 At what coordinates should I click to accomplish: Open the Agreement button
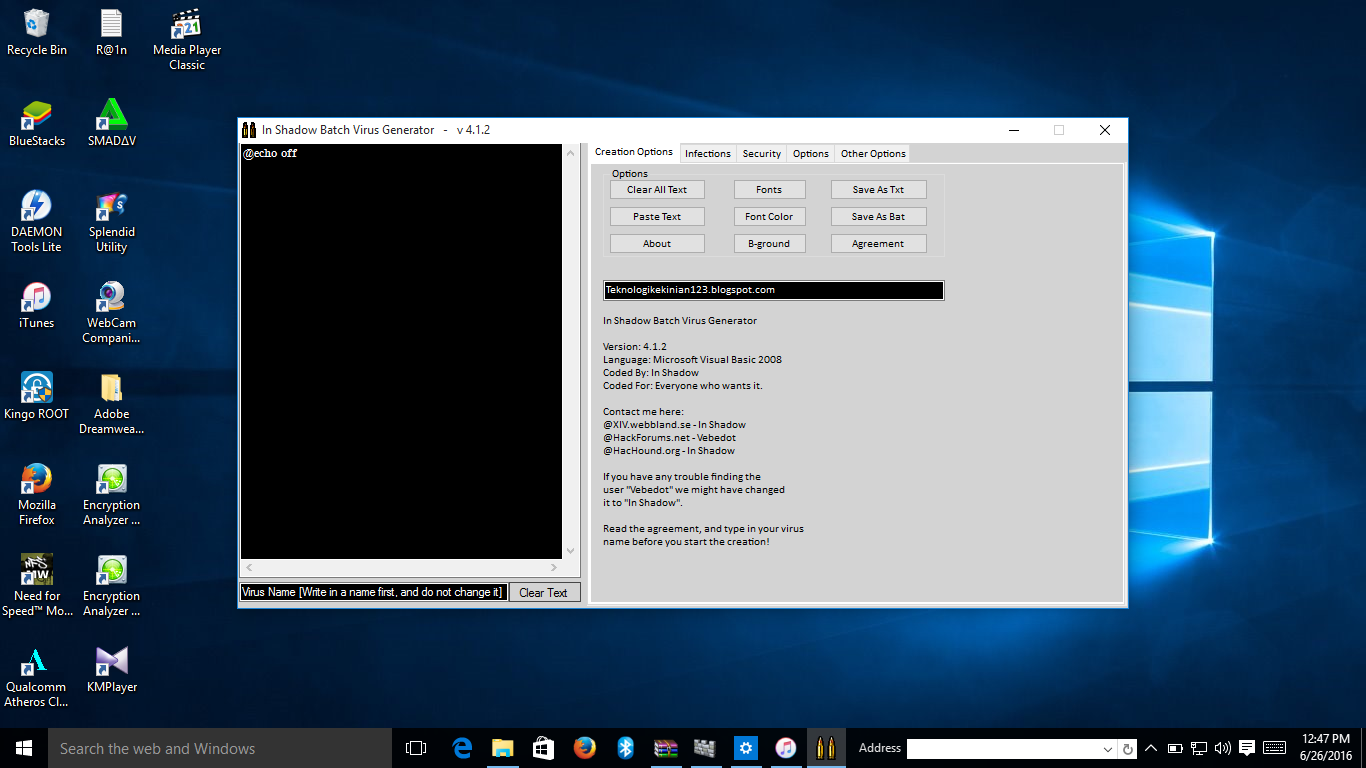pos(878,243)
